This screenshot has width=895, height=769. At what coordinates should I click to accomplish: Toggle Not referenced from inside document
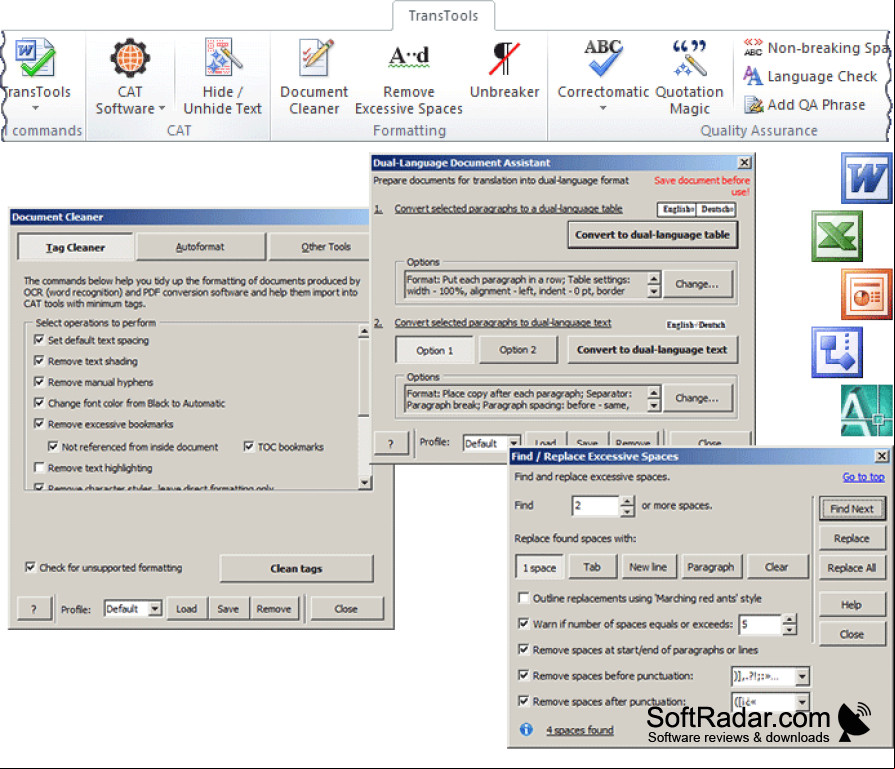(53, 446)
